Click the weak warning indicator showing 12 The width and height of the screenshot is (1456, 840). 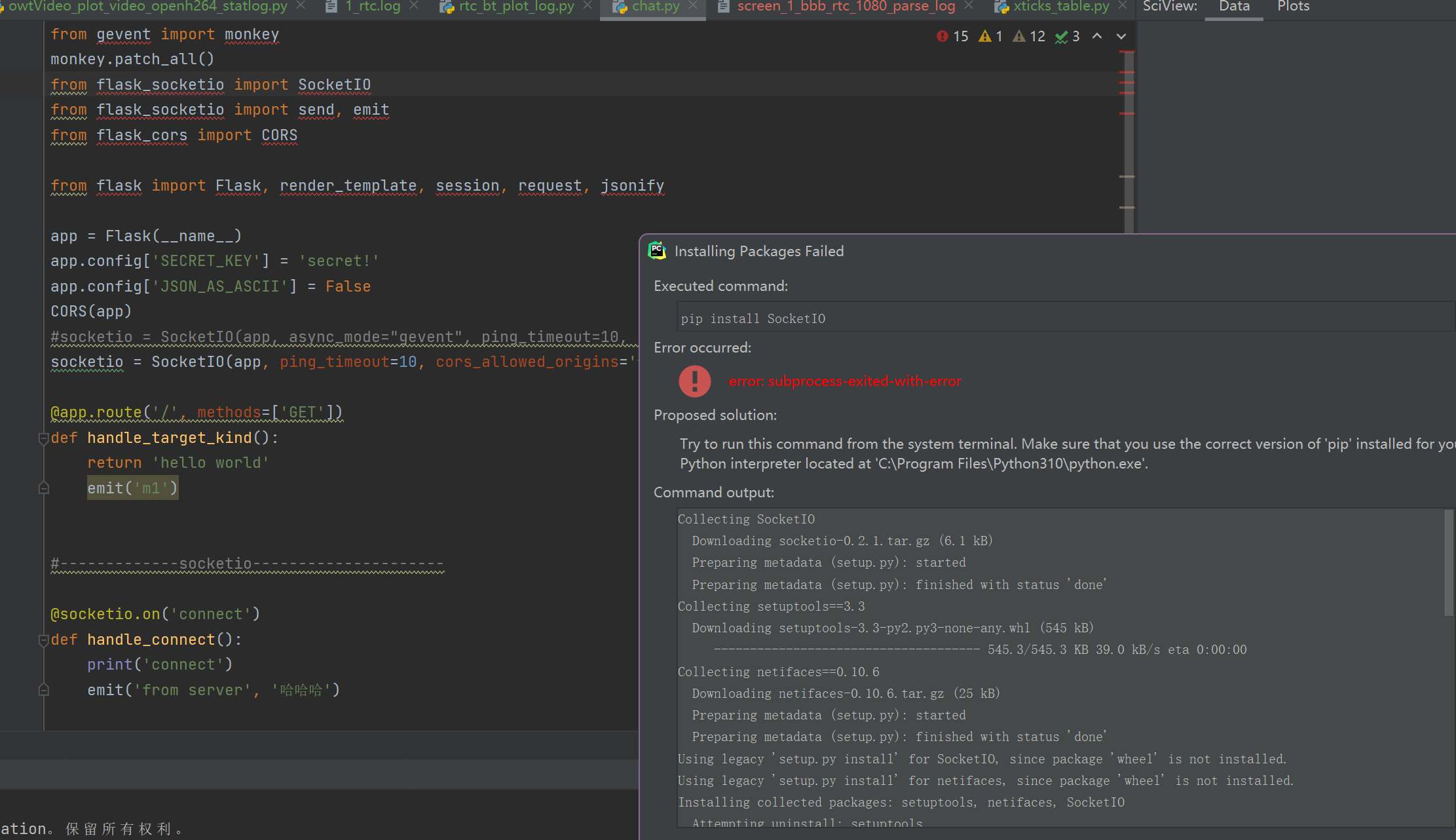coord(1029,36)
